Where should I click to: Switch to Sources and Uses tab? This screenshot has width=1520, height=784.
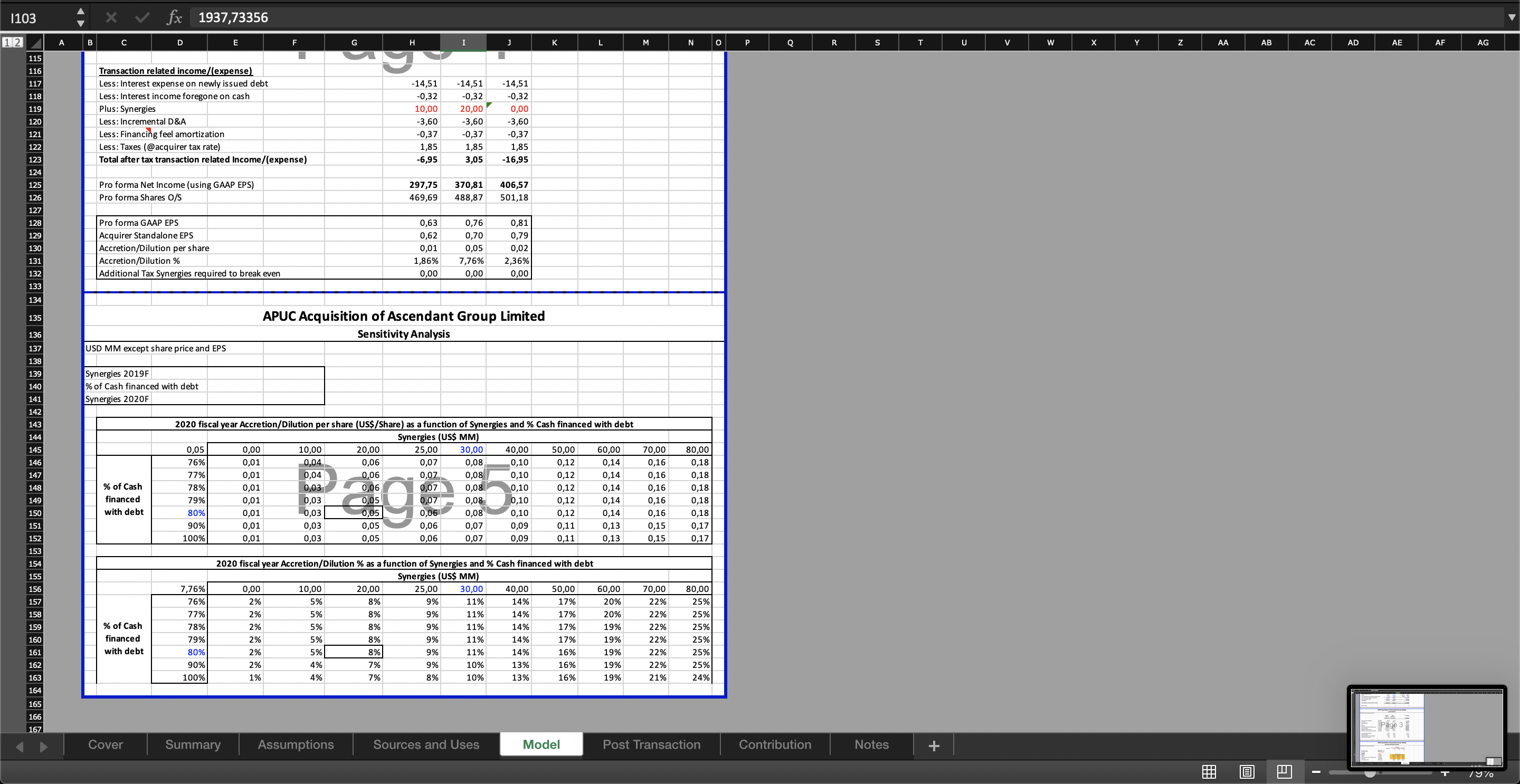pos(426,744)
